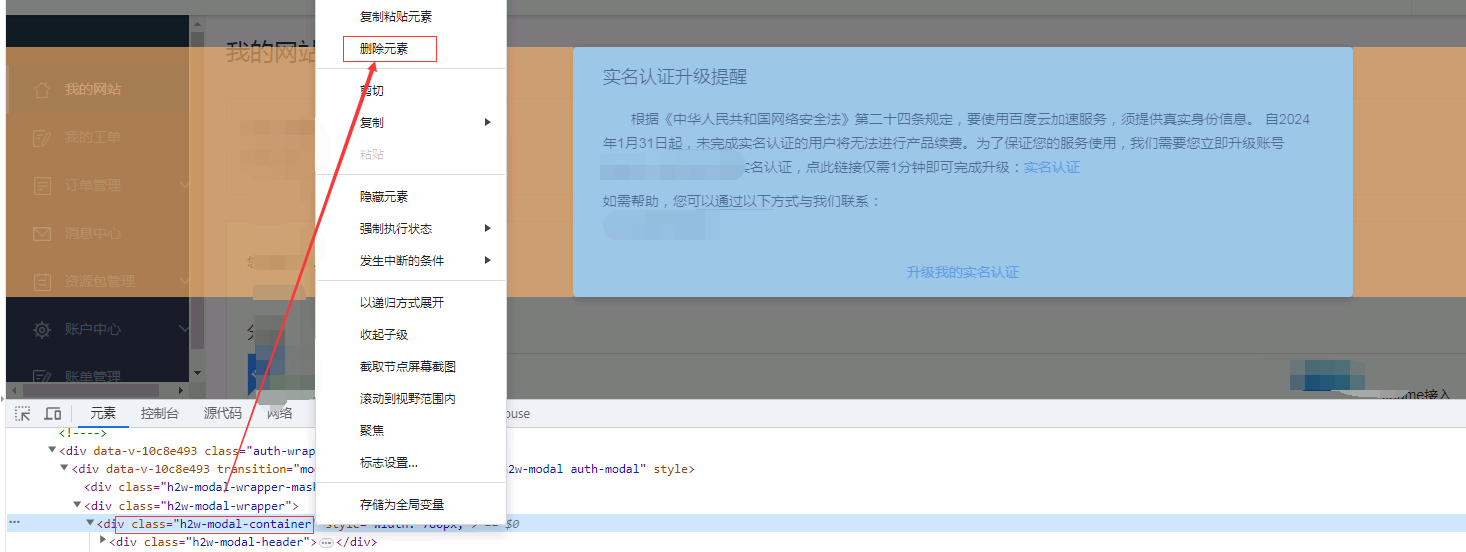Choose 删除元素 from the context menu
This screenshot has width=1466, height=552.
pyautogui.click(x=384, y=49)
